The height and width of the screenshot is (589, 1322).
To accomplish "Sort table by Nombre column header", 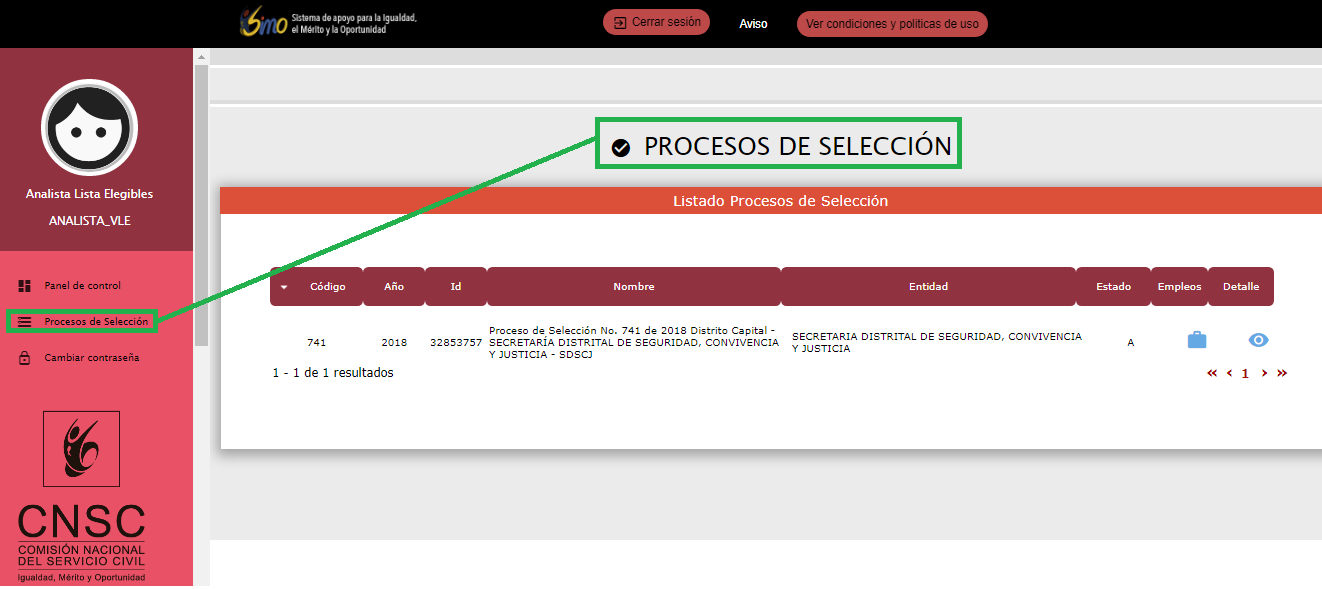I will pos(633,287).
